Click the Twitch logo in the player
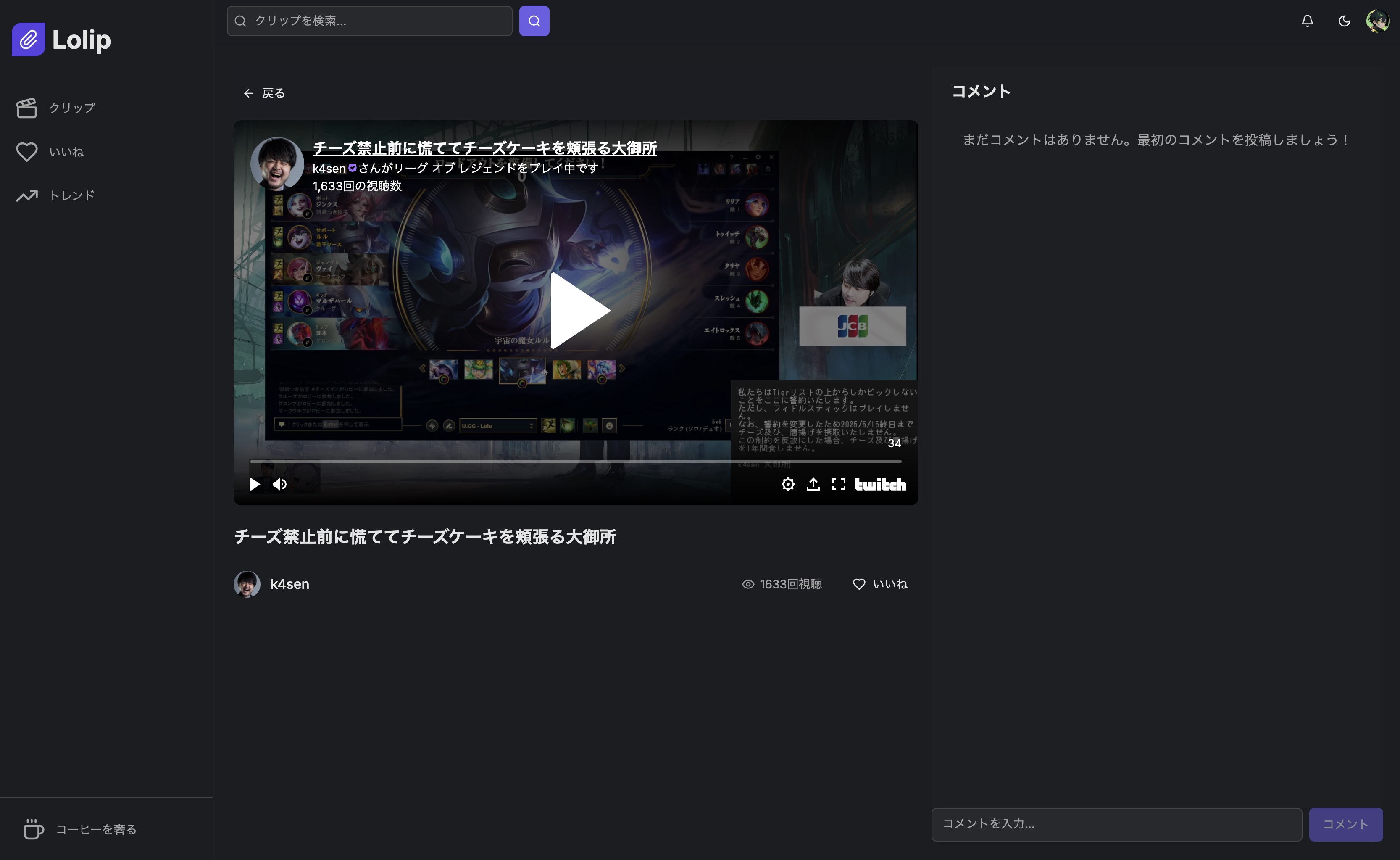Viewport: 1400px width, 860px height. pos(880,484)
